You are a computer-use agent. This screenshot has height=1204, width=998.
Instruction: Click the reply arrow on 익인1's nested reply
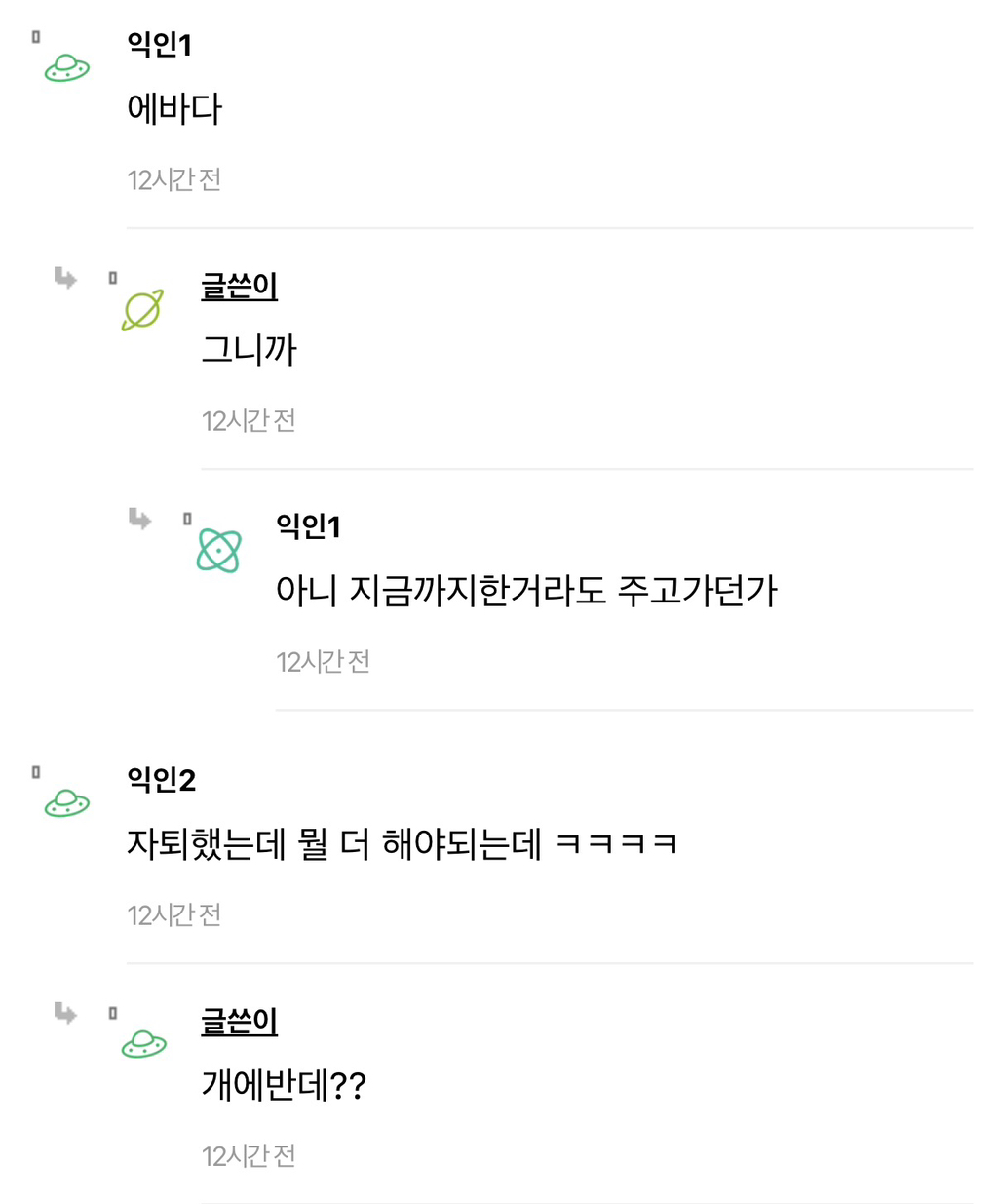click(x=139, y=520)
